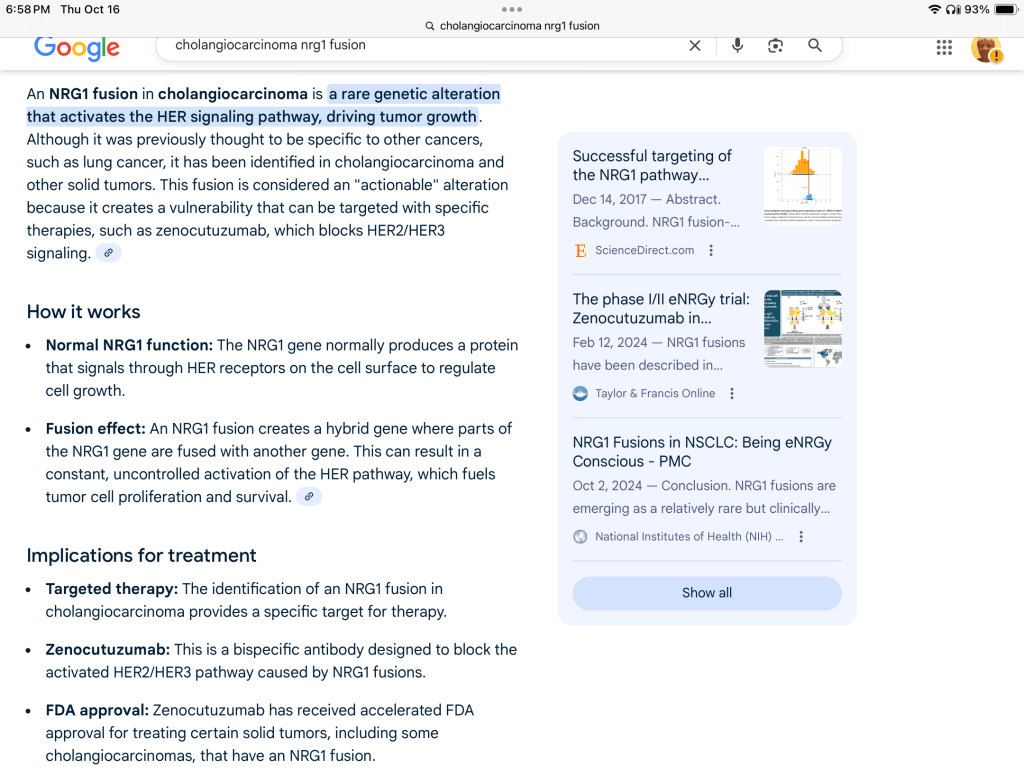Open source link icon after HER2/HER3 signaling

(109, 254)
